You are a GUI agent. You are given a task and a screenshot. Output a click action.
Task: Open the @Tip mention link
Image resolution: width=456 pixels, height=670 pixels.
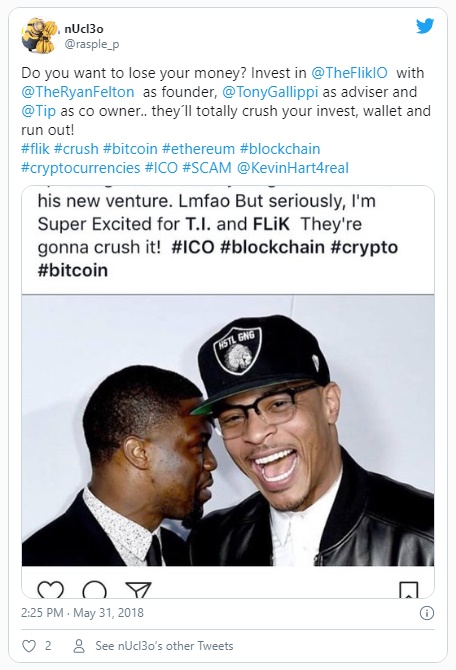pos(38,111)
